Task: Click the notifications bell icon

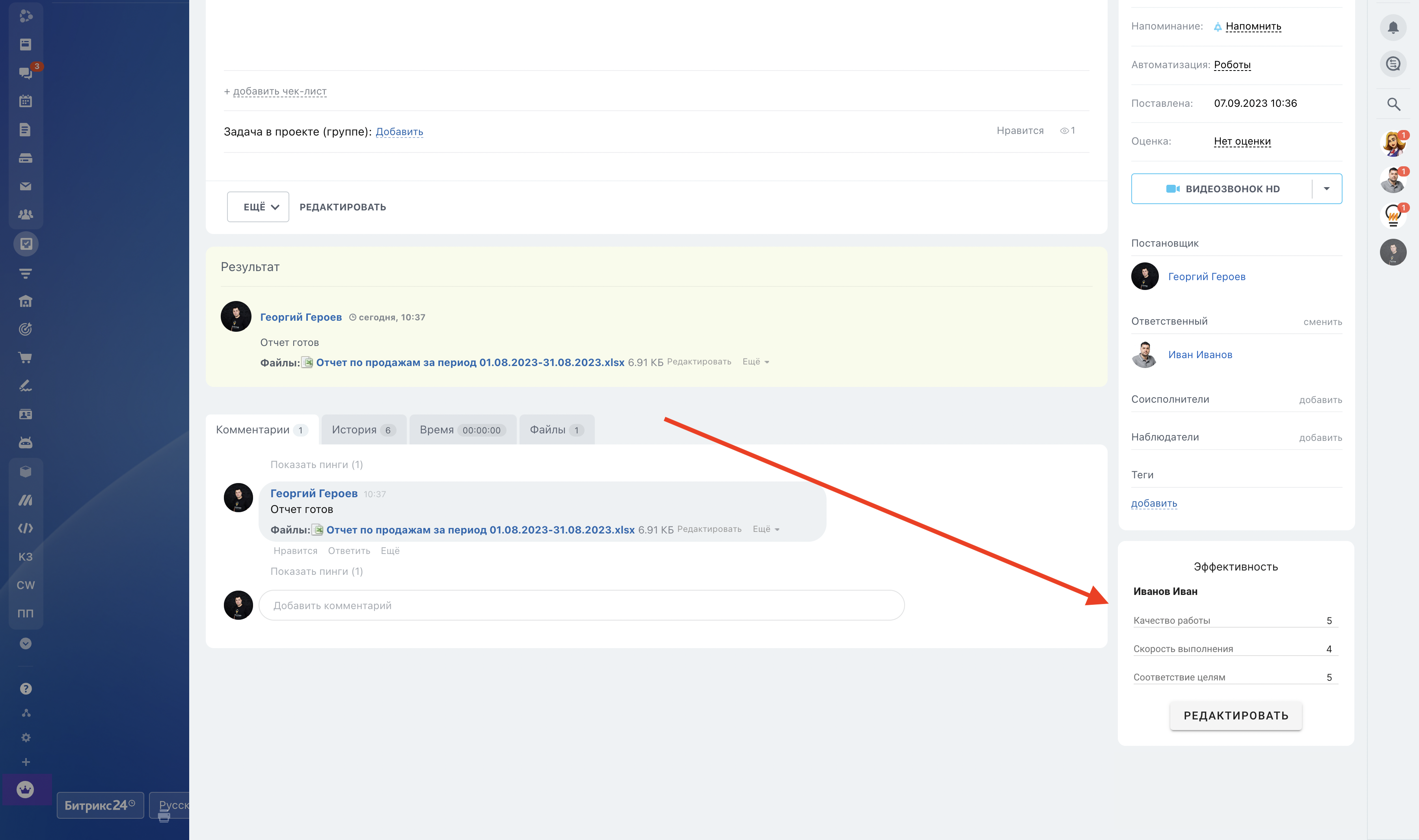Action: click(1393, 28)
